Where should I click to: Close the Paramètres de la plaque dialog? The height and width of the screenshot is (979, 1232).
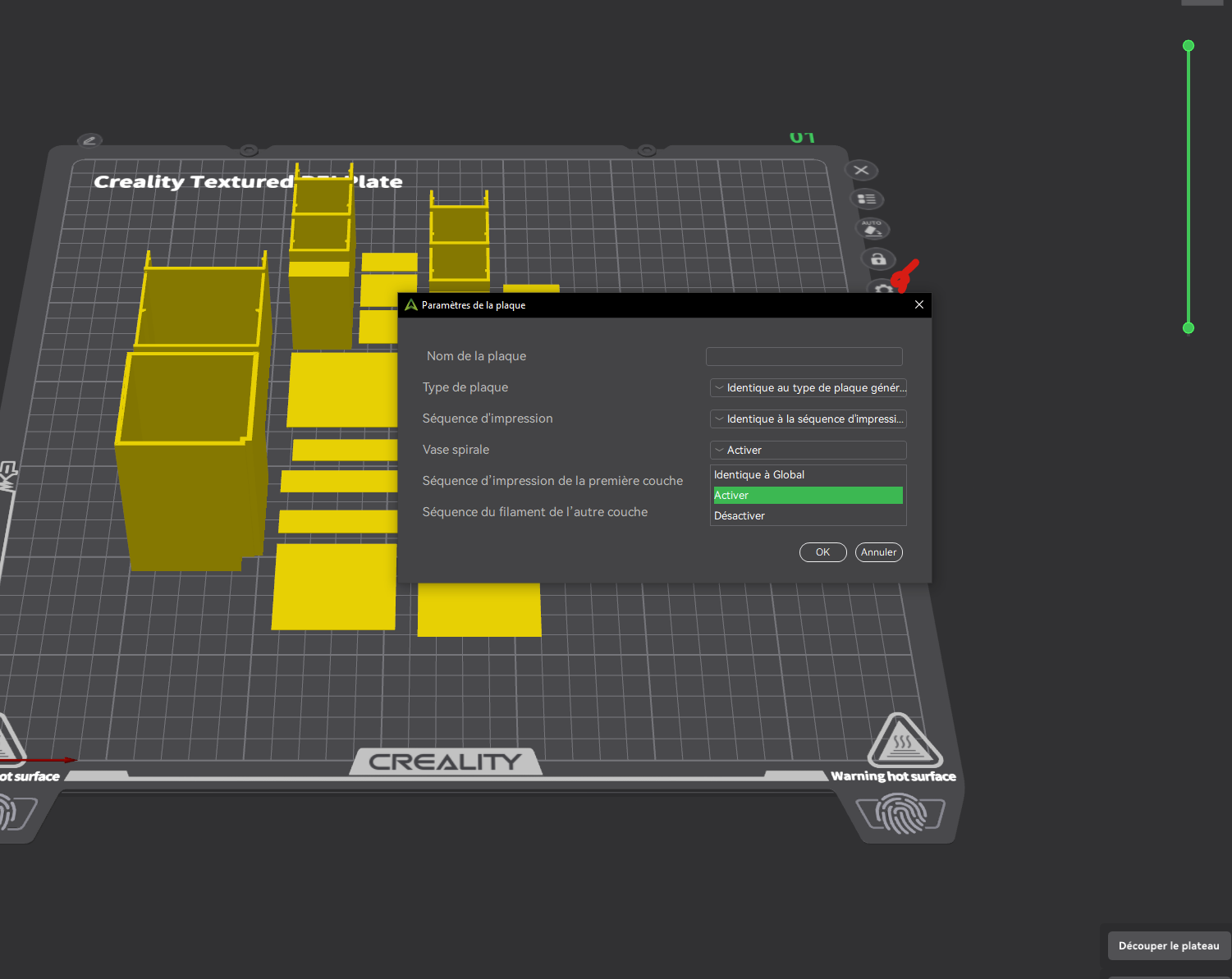click(x=919, y=304)
